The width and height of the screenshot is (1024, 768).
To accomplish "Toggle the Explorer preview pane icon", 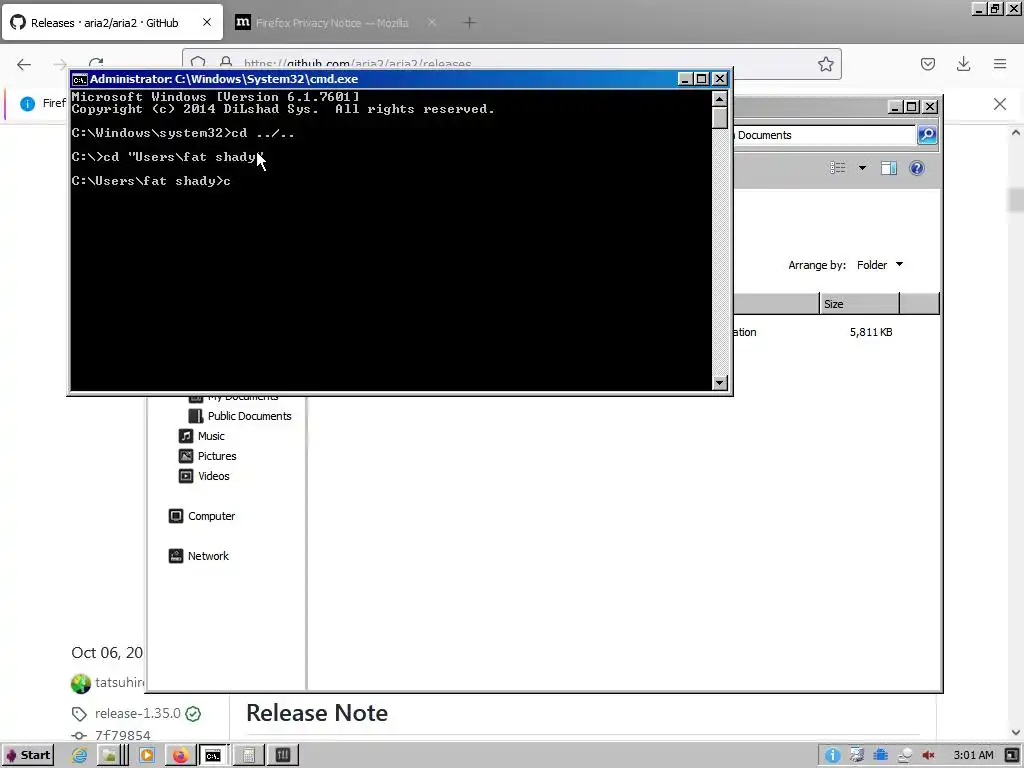I will (x=889, y=168).
